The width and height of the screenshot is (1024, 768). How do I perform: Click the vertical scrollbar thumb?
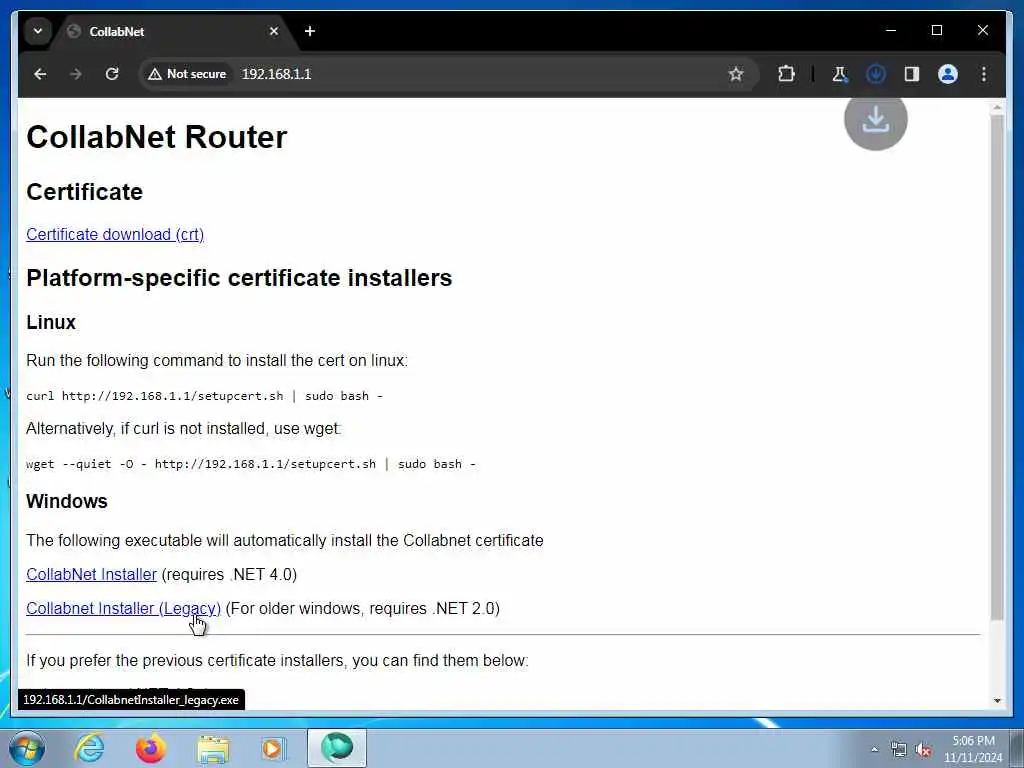[x=997, y=368]
